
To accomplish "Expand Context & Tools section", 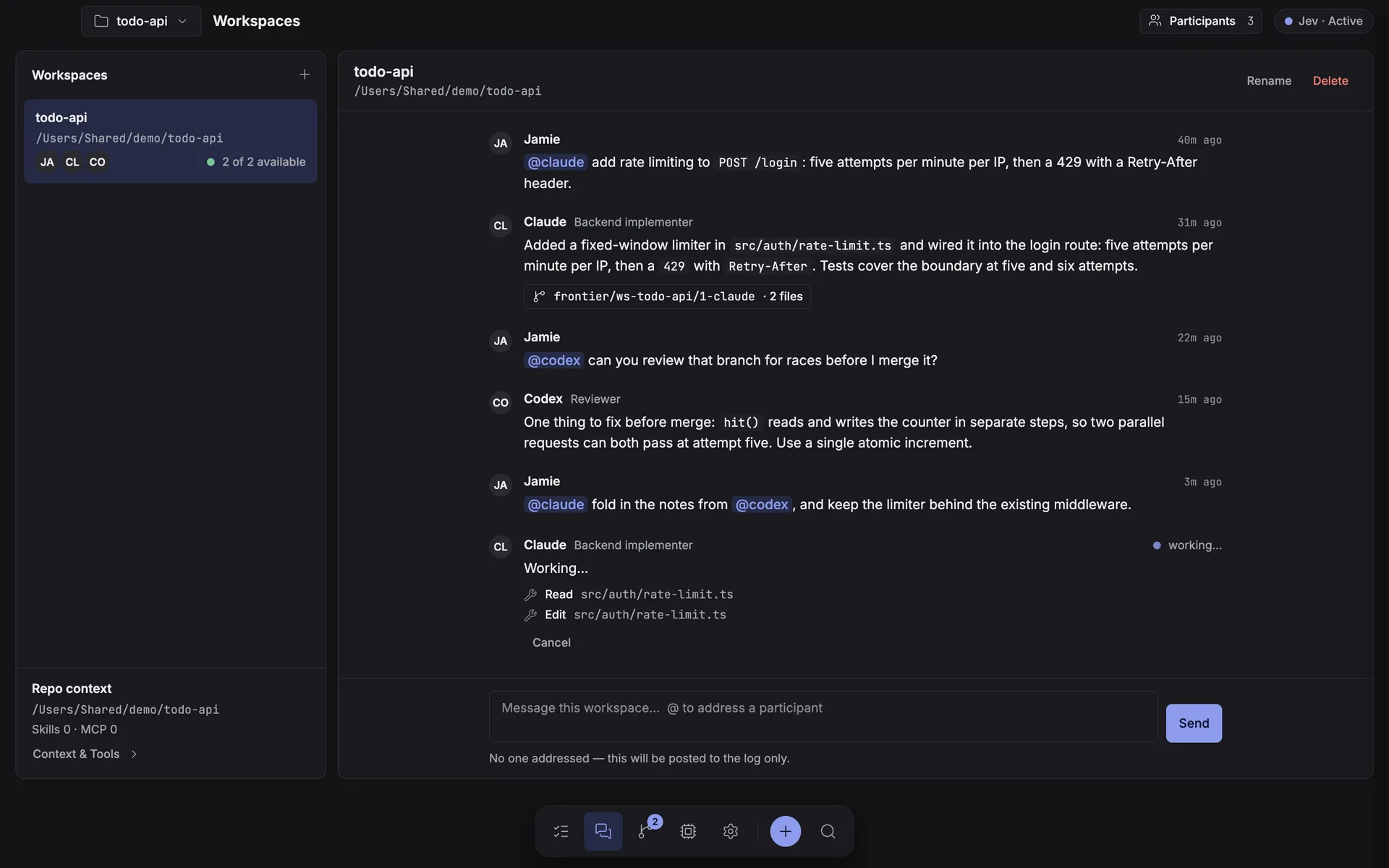I will pyautogui.click(x=85, y=754).
